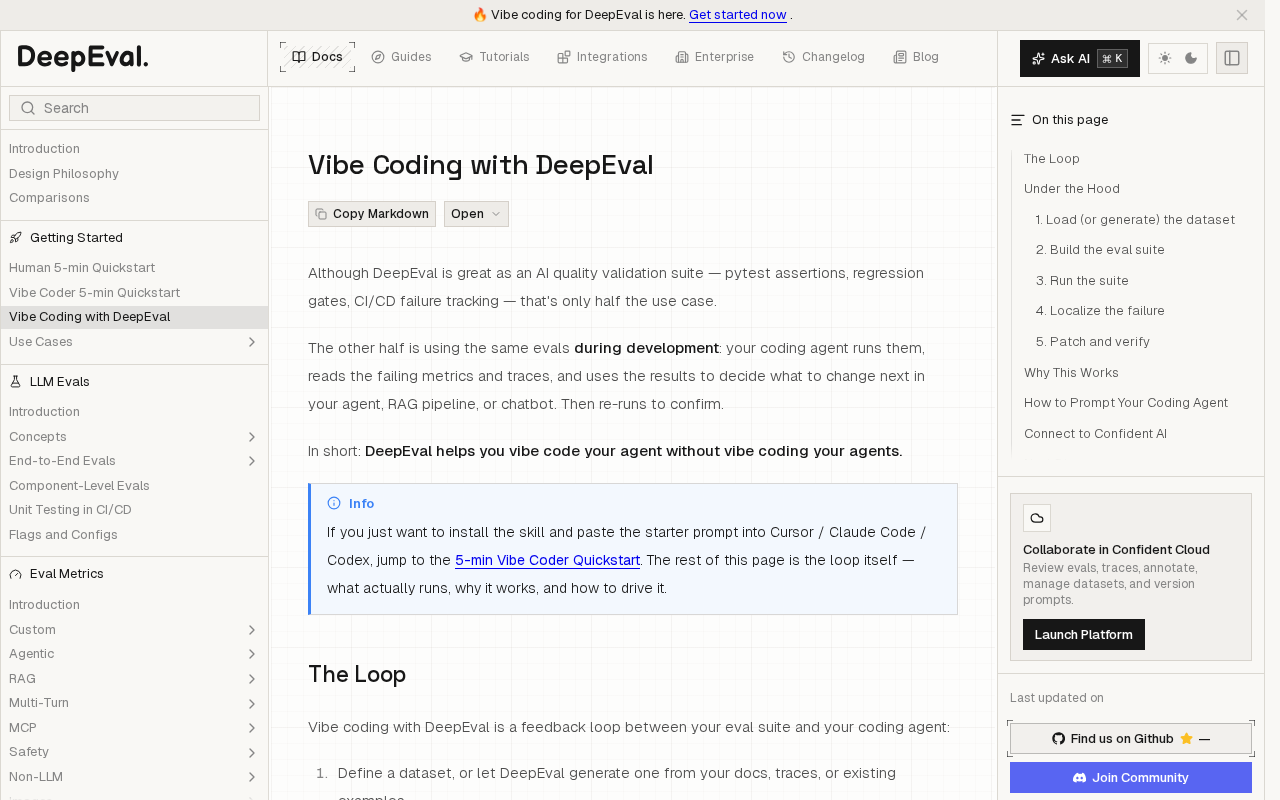Jump to Connect to Confident AI section

coord(1095,434)
